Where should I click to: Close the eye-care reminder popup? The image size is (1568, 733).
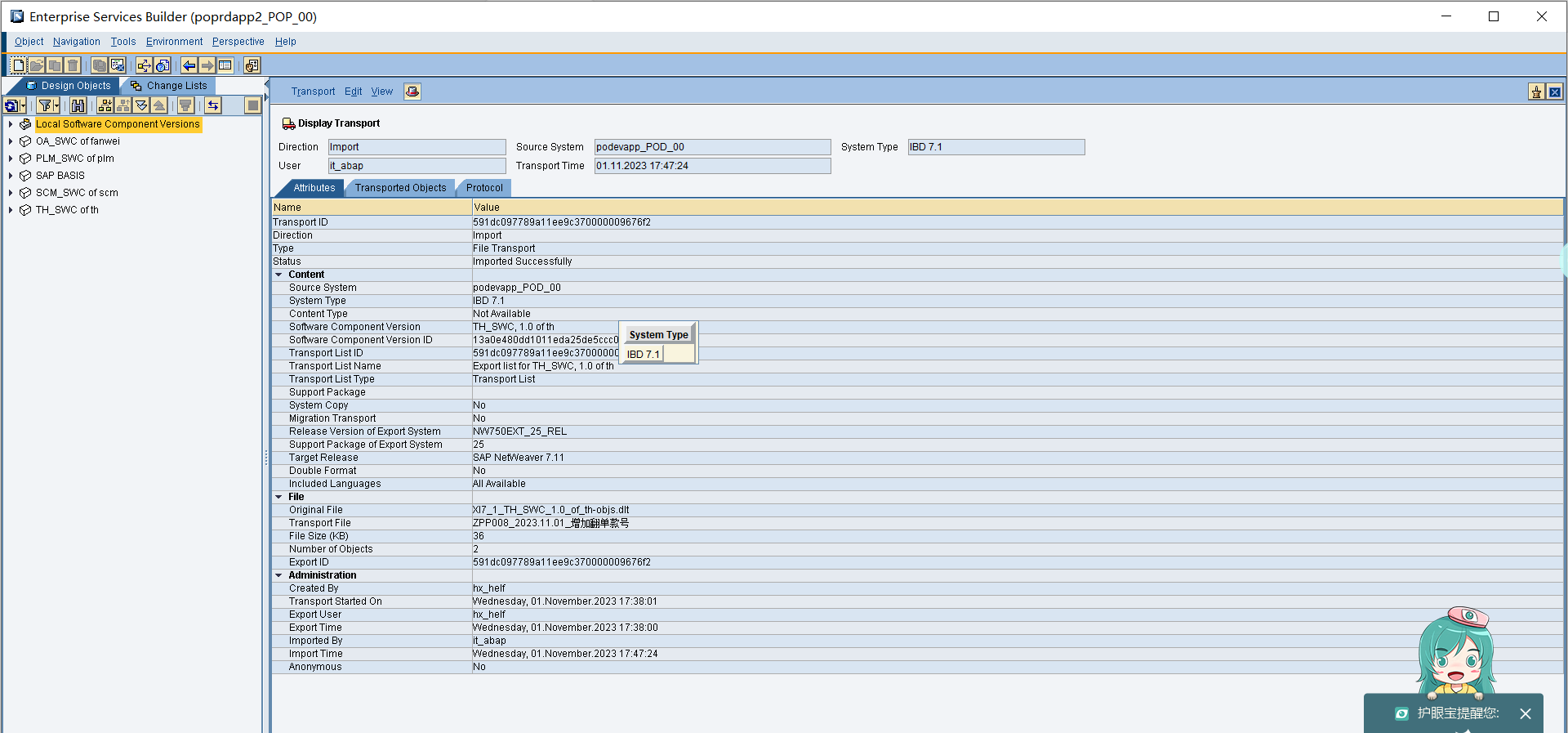point(1525,713)
